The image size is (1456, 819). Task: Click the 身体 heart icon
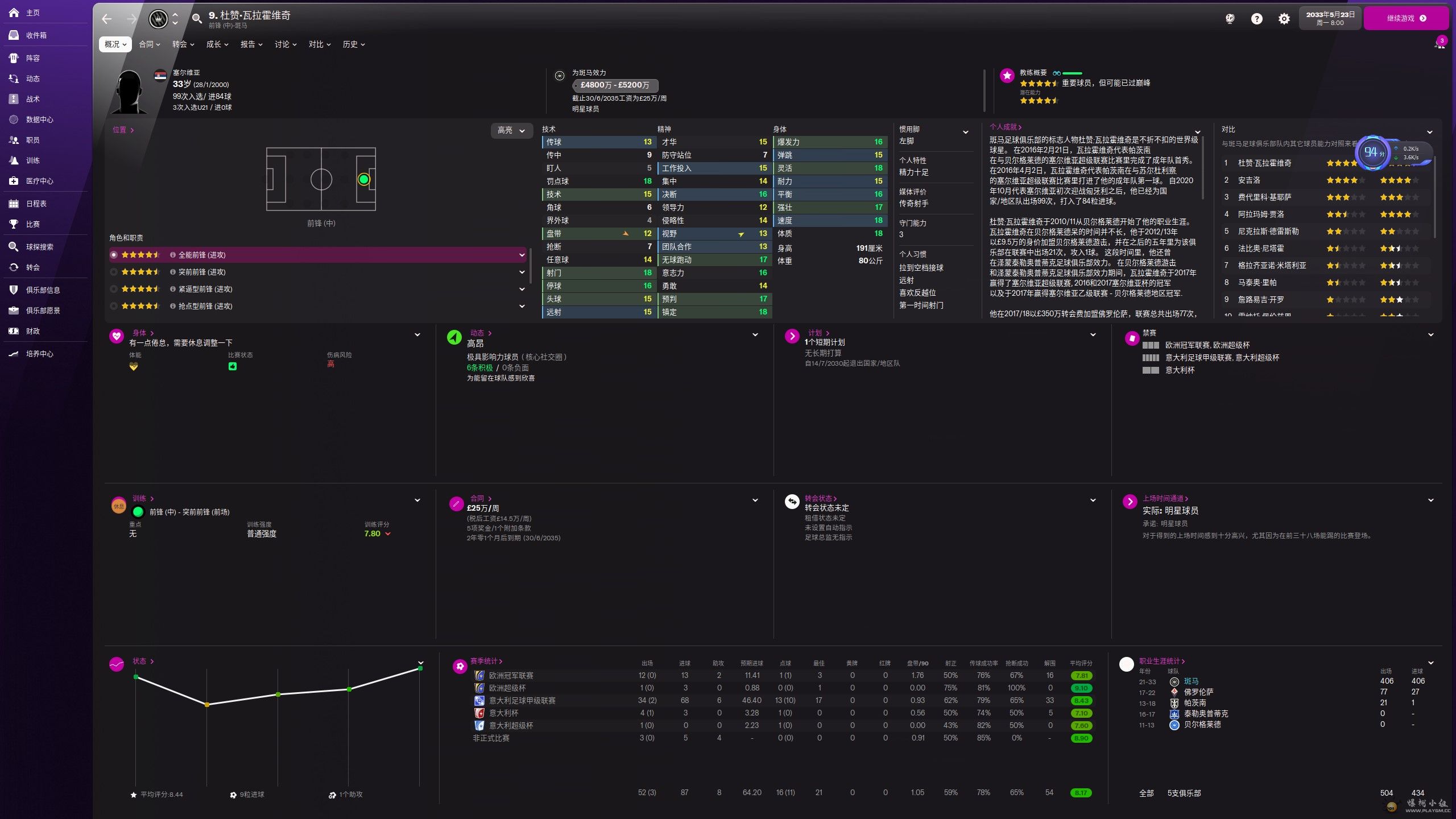(x=117, y=336)
